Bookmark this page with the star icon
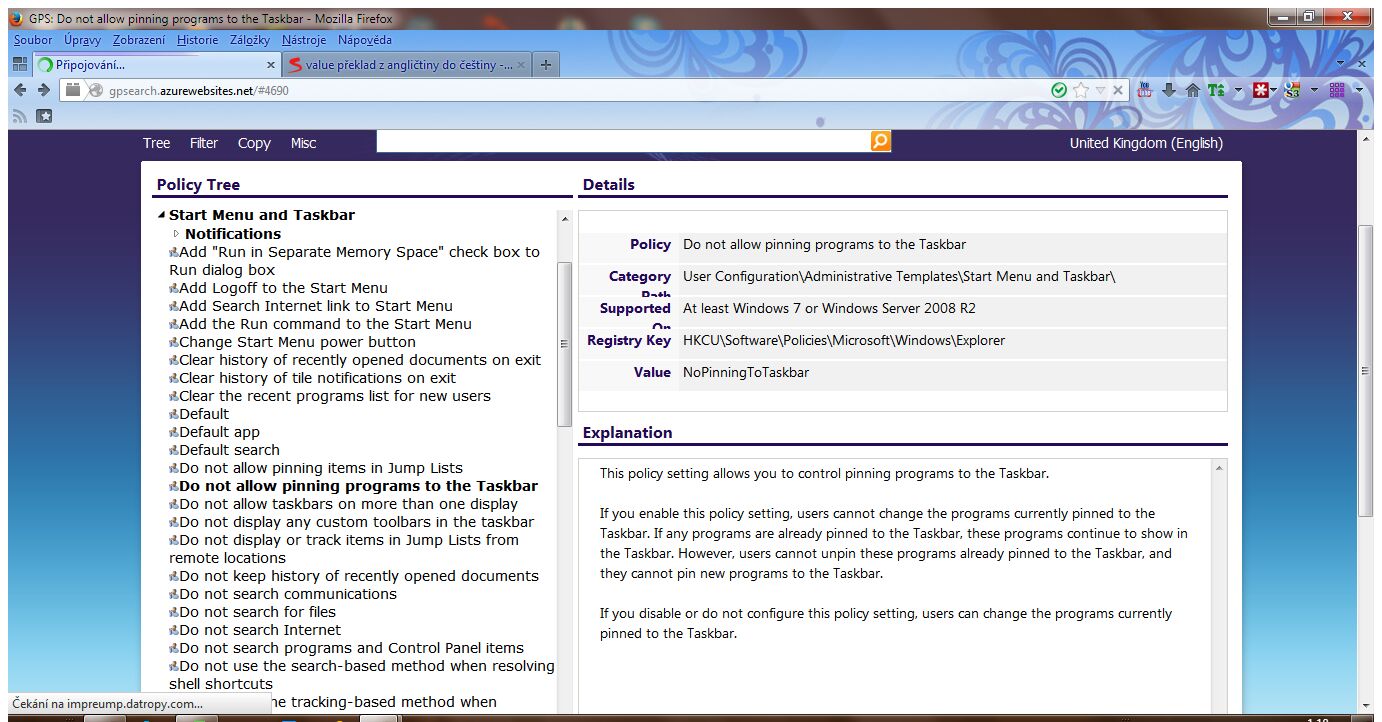Viewport: 1382px width, 722px height. point(1080,90)
